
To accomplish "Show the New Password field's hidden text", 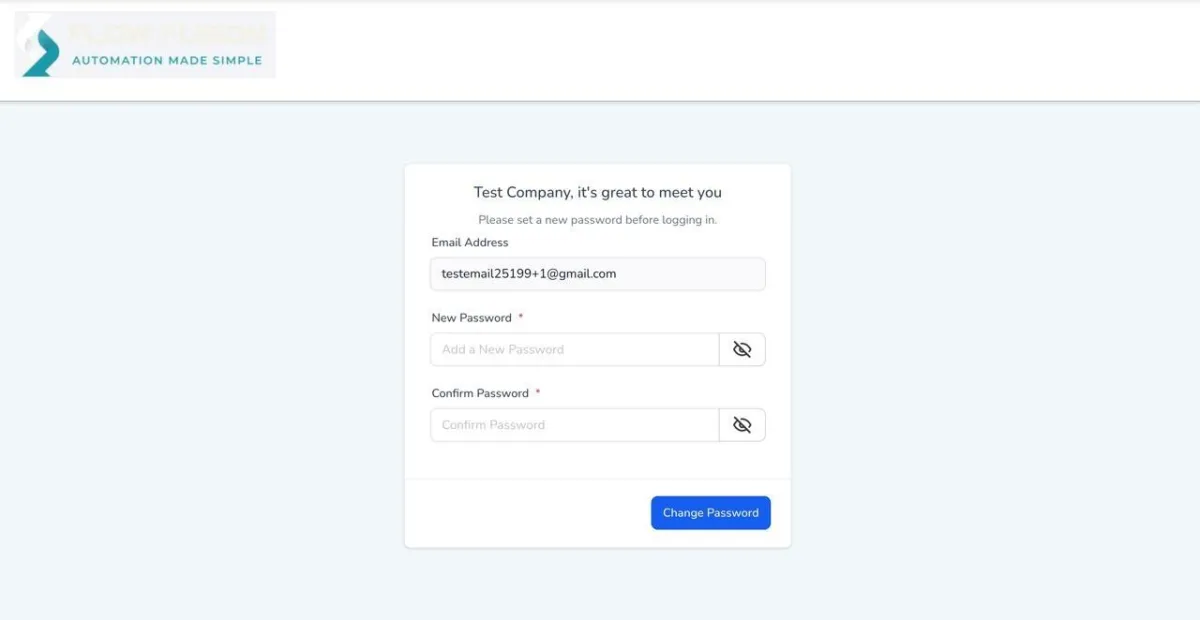I will click(742, 349).
